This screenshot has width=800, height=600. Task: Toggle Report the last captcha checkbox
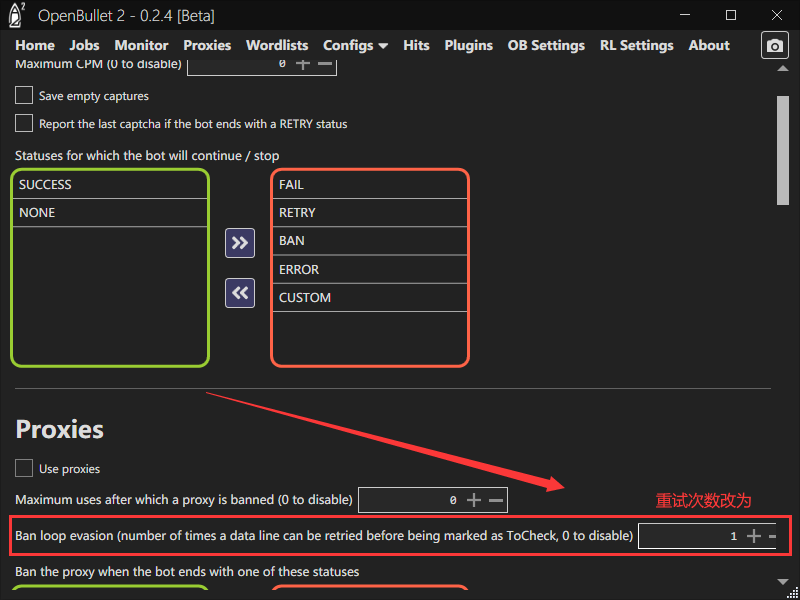tap(24, 124)
